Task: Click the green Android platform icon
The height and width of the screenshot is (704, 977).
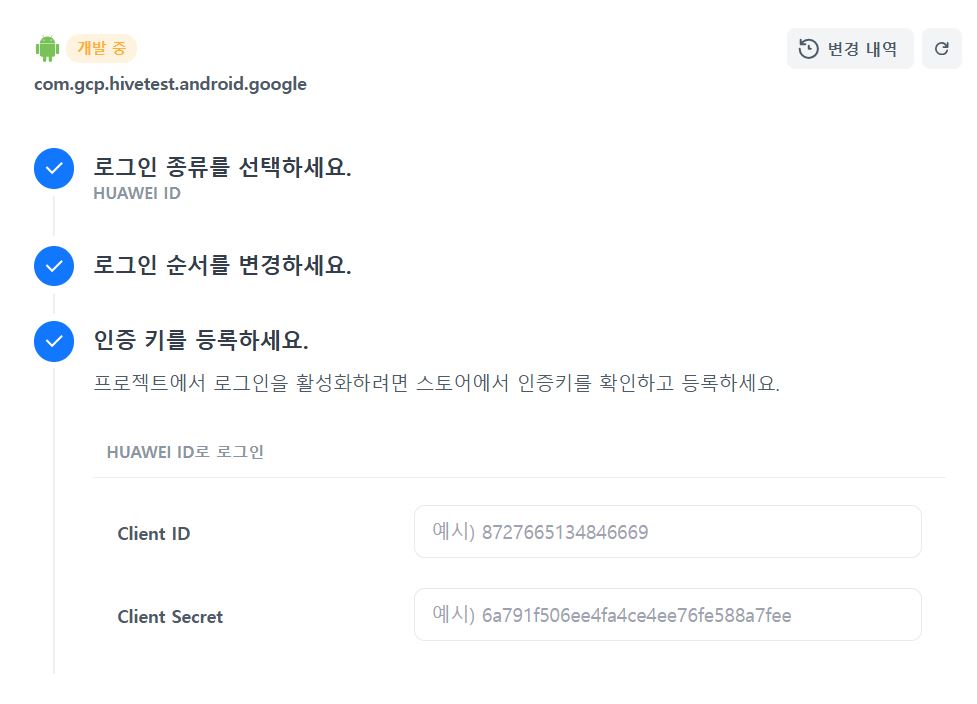Action: click(x=47, y=48)
